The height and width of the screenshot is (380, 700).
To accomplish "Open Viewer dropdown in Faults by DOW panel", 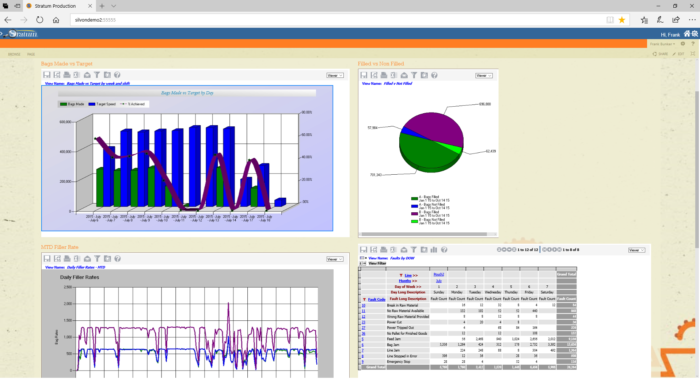I will pyautogui.click(x=636, y=250).
